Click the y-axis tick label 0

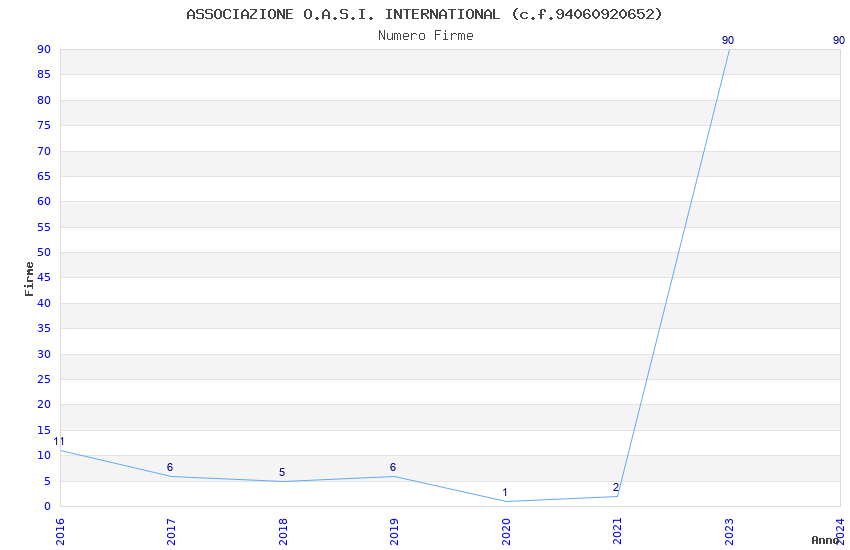click(x=48, y=507)
